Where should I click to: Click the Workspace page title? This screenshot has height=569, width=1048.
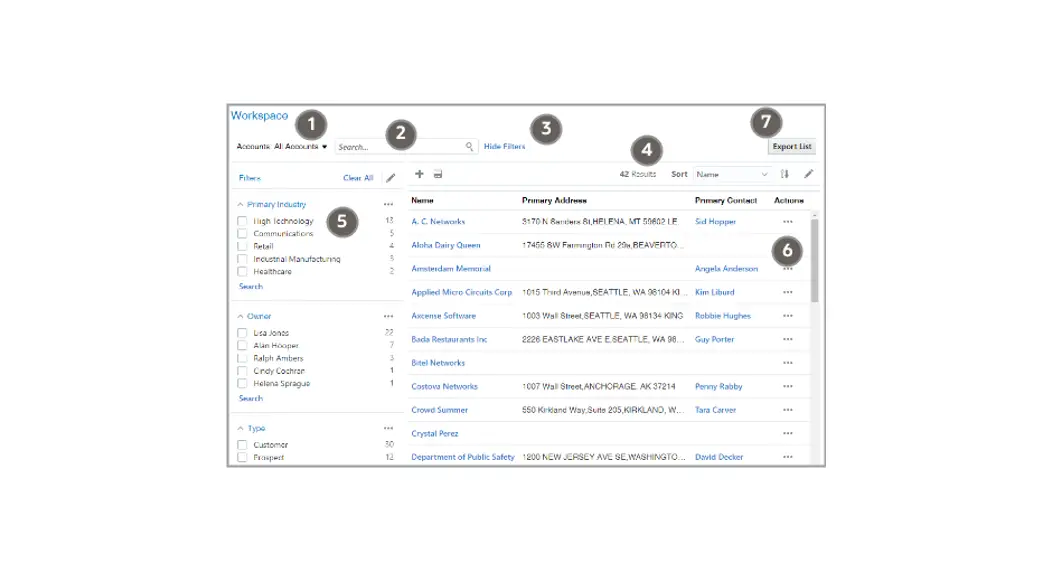[x=259, y=116]
